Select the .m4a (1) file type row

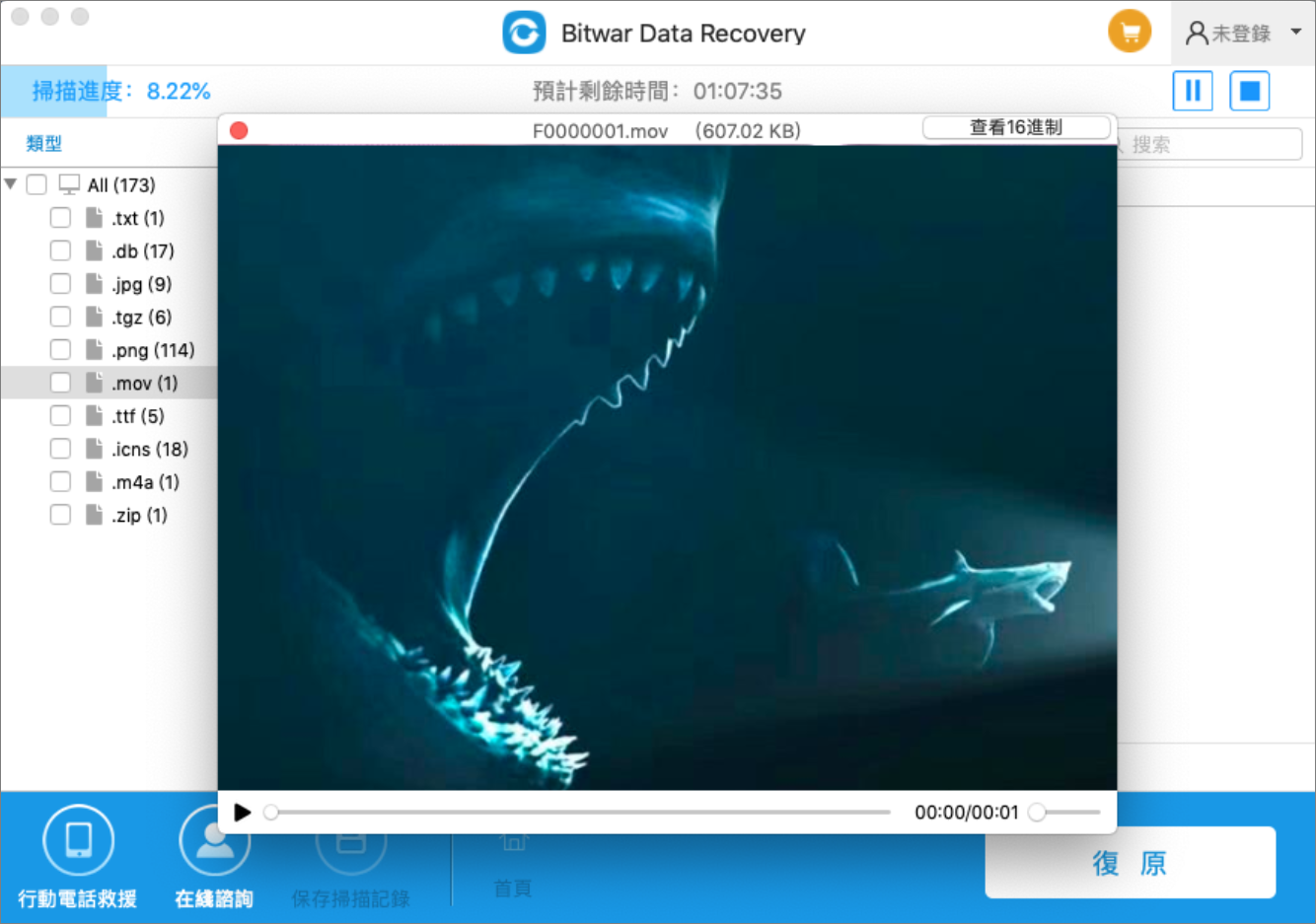point(109,482)
